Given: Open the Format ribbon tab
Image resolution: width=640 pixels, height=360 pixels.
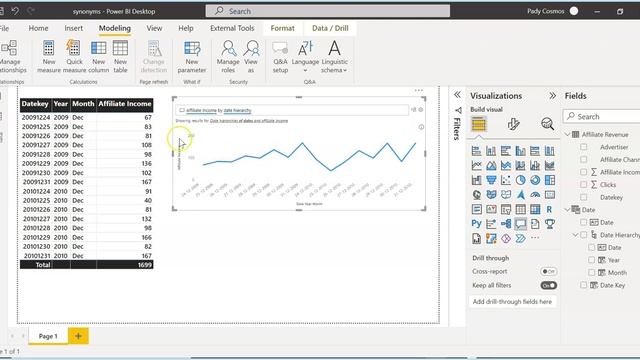Looking at the screenshot, I should pyautogui.click(x=282, y=28).
